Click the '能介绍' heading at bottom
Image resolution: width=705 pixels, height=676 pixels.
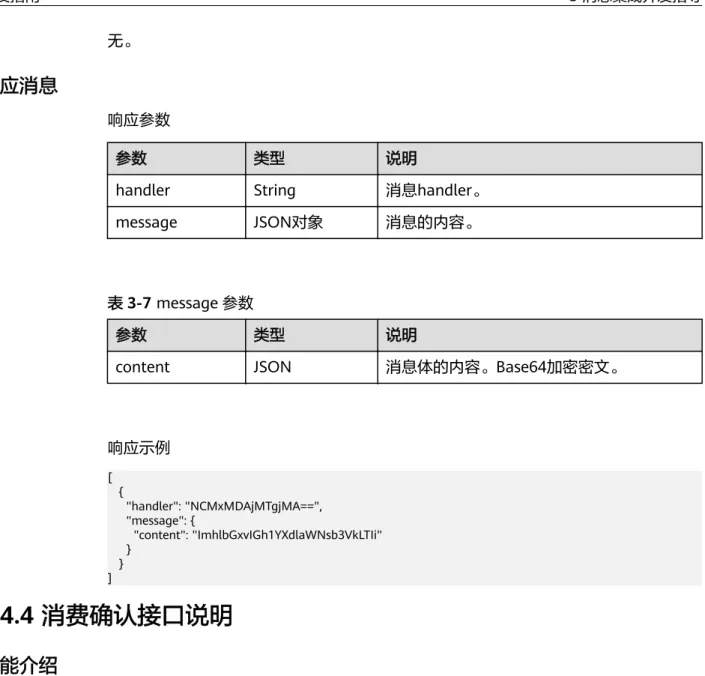tap(29, 665)
